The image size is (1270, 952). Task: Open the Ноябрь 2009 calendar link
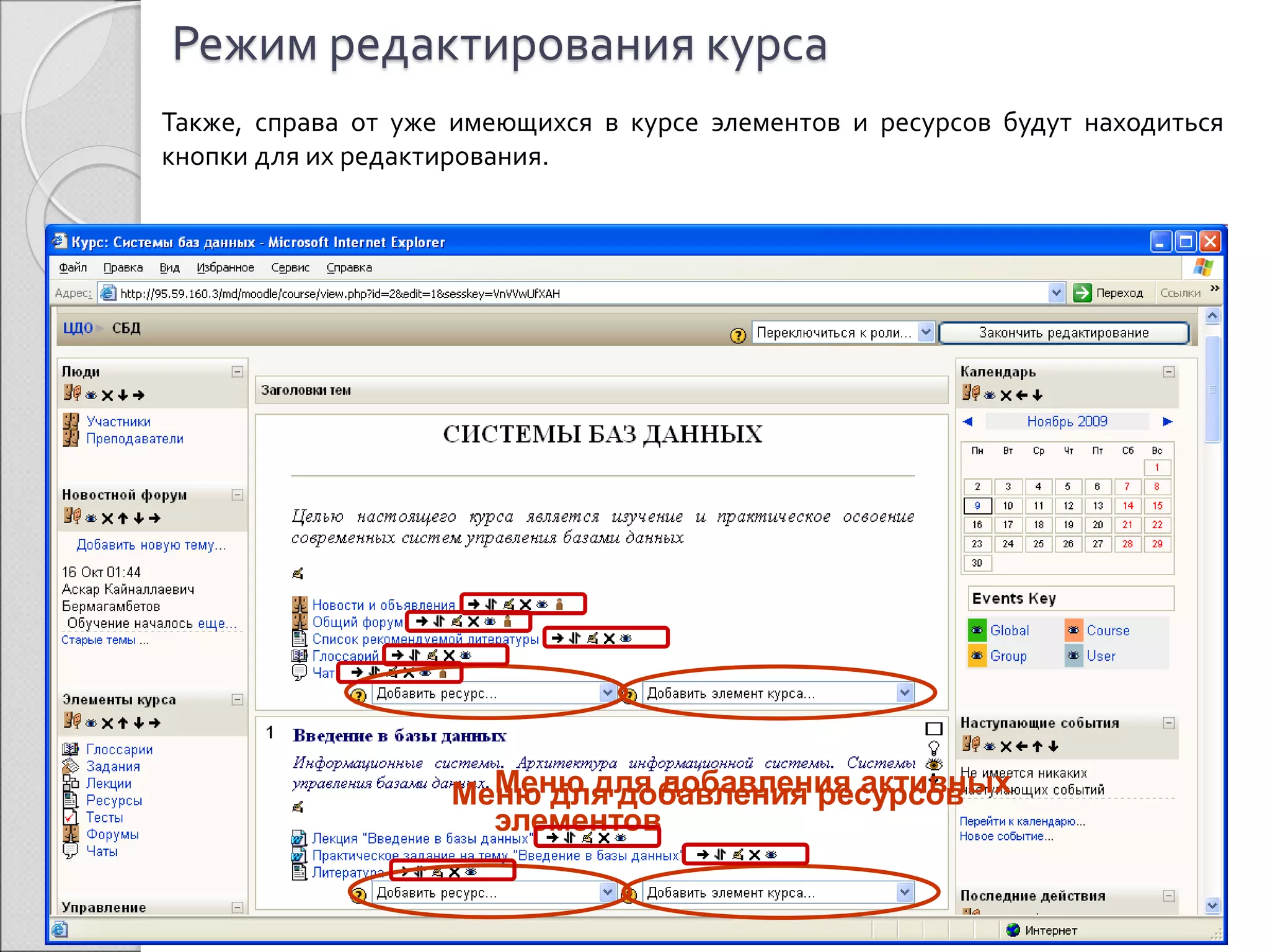pyautogui.click(x=1067, y=421)
